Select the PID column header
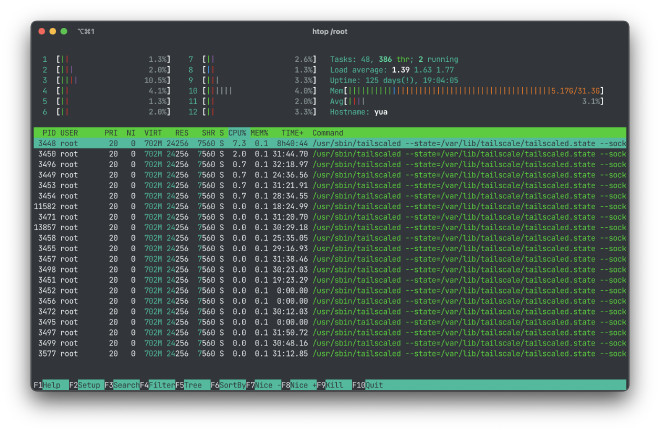The height and width of the screenshot is (432, 660). 48,133
